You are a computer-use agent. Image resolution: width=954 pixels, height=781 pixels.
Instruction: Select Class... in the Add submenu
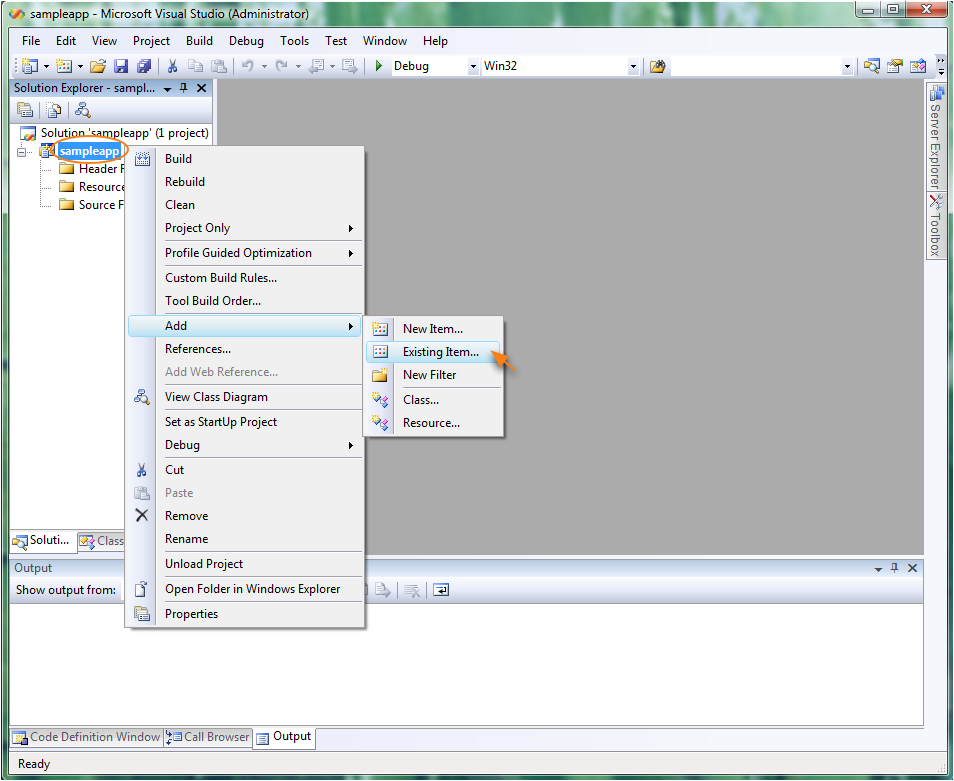pos(433,400)
